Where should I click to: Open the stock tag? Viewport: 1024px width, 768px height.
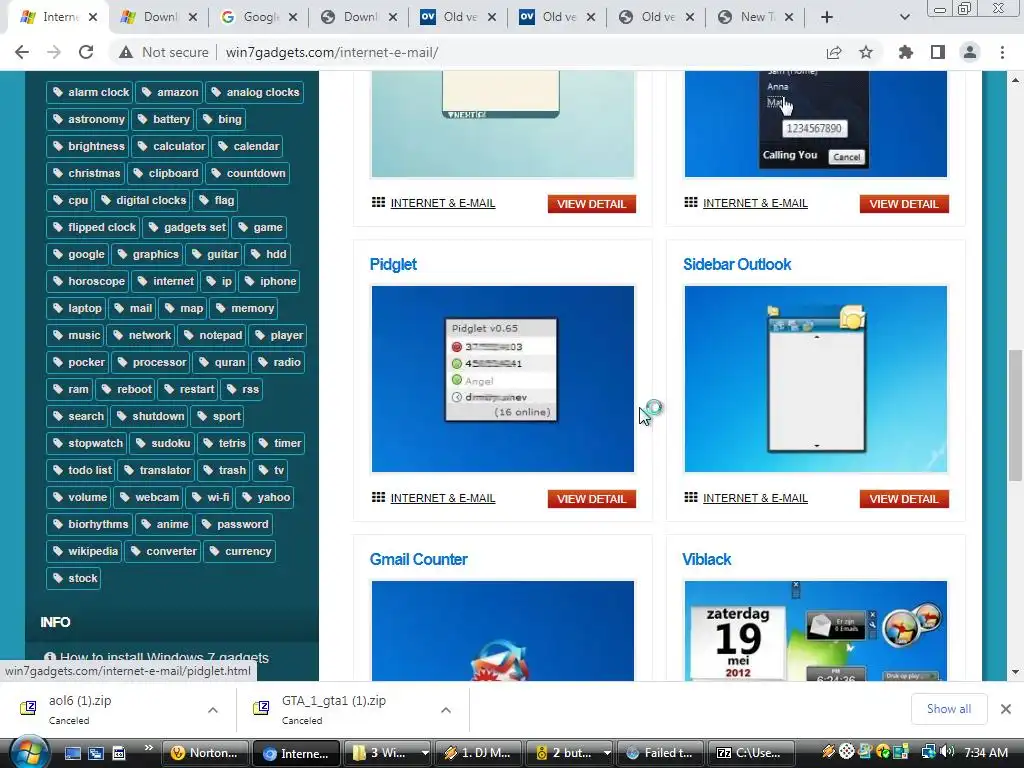coord(74,578)
